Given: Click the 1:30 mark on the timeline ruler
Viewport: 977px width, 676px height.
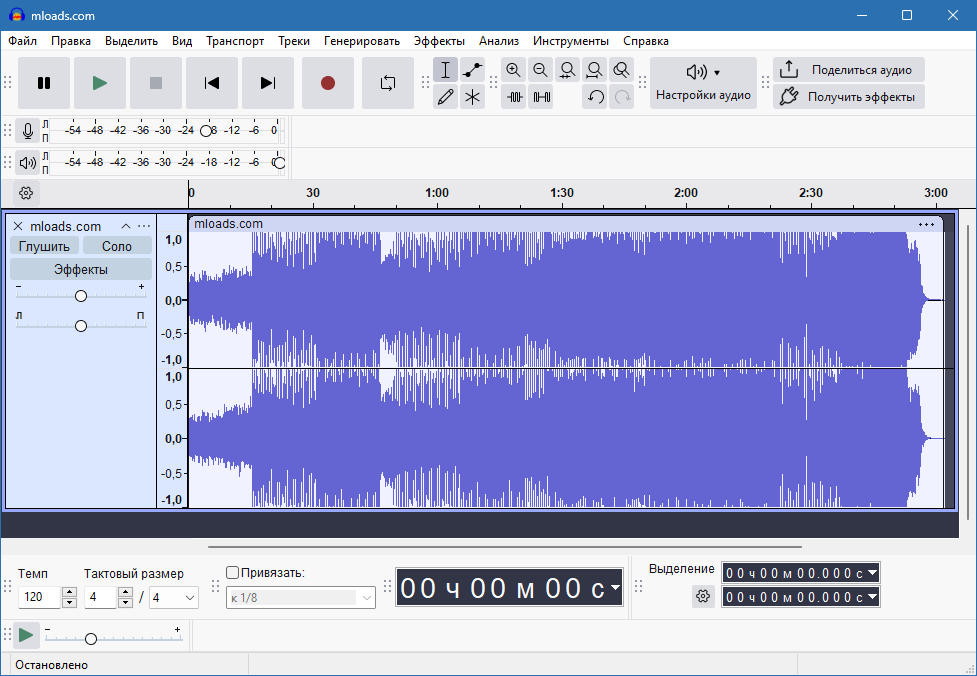Looking at the screenshot, I should pyautogui.click(x=562, y=193).
